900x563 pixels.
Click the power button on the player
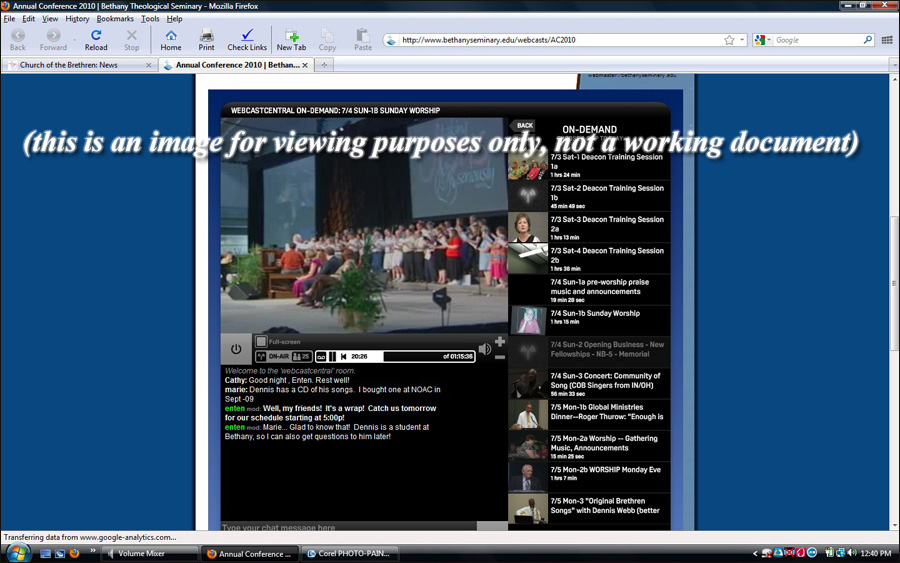click(236, 349)
